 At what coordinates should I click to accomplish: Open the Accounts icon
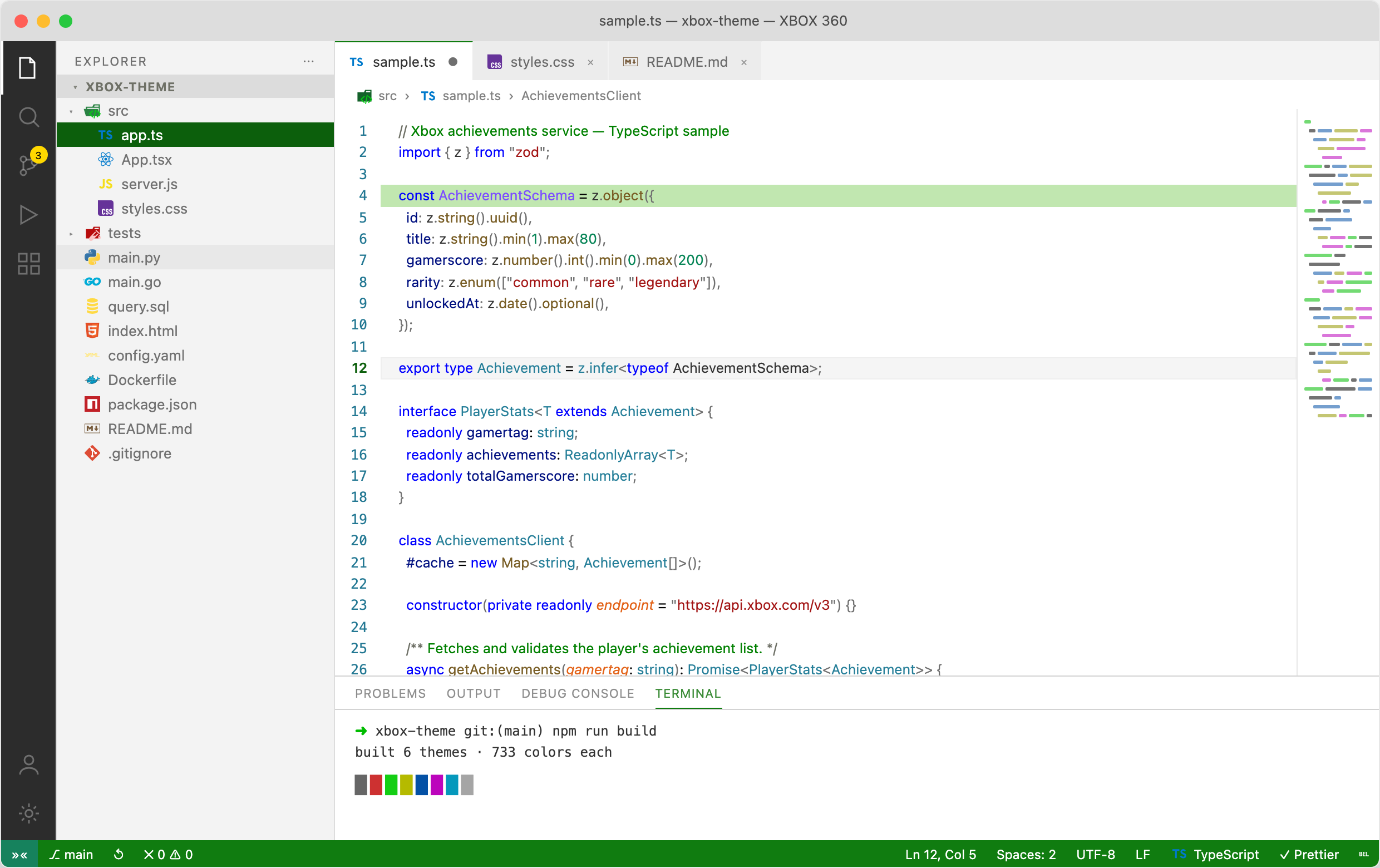point(27,765)
